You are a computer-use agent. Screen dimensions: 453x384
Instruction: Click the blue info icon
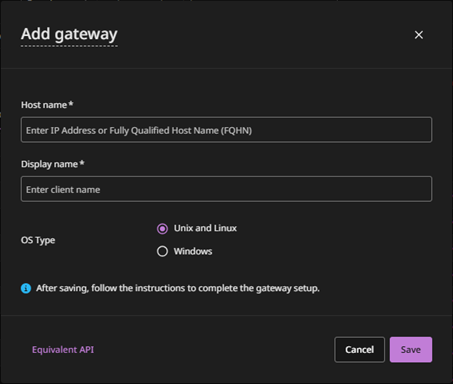pyautogui.click(x=26, y=288)
